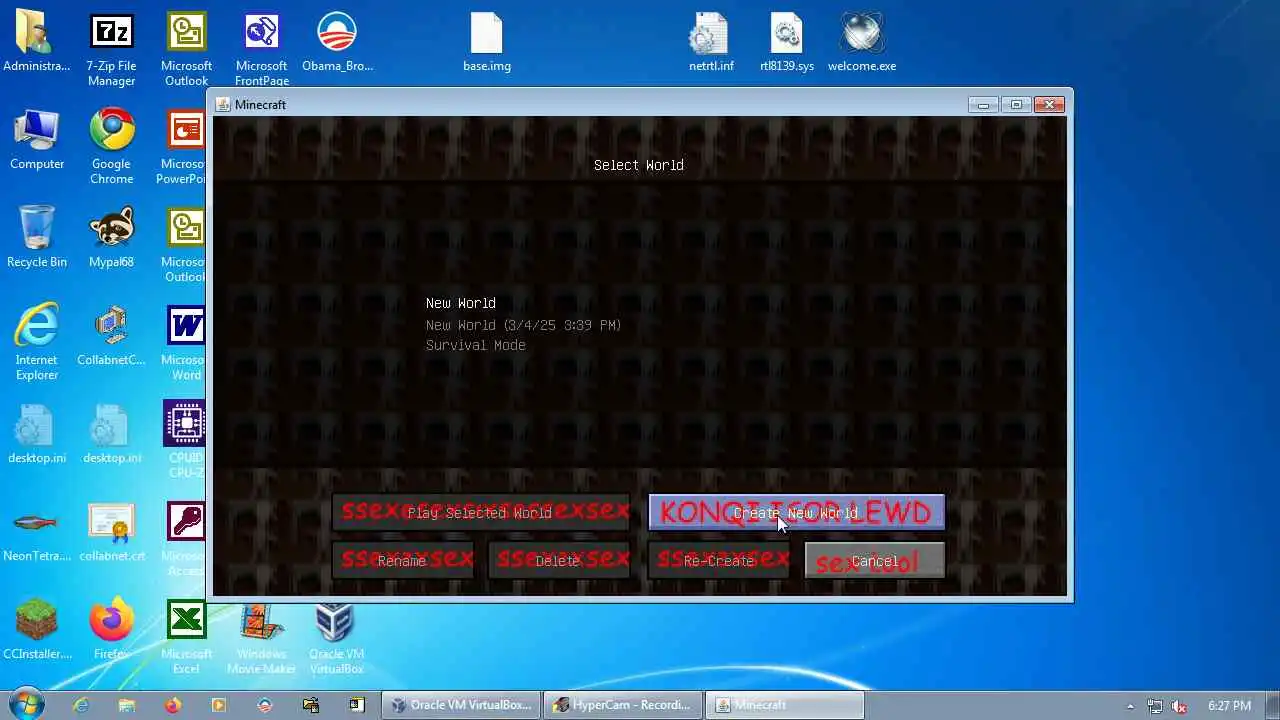Select the Obama_Bro... desktop icon

click(x=337, y=42)
